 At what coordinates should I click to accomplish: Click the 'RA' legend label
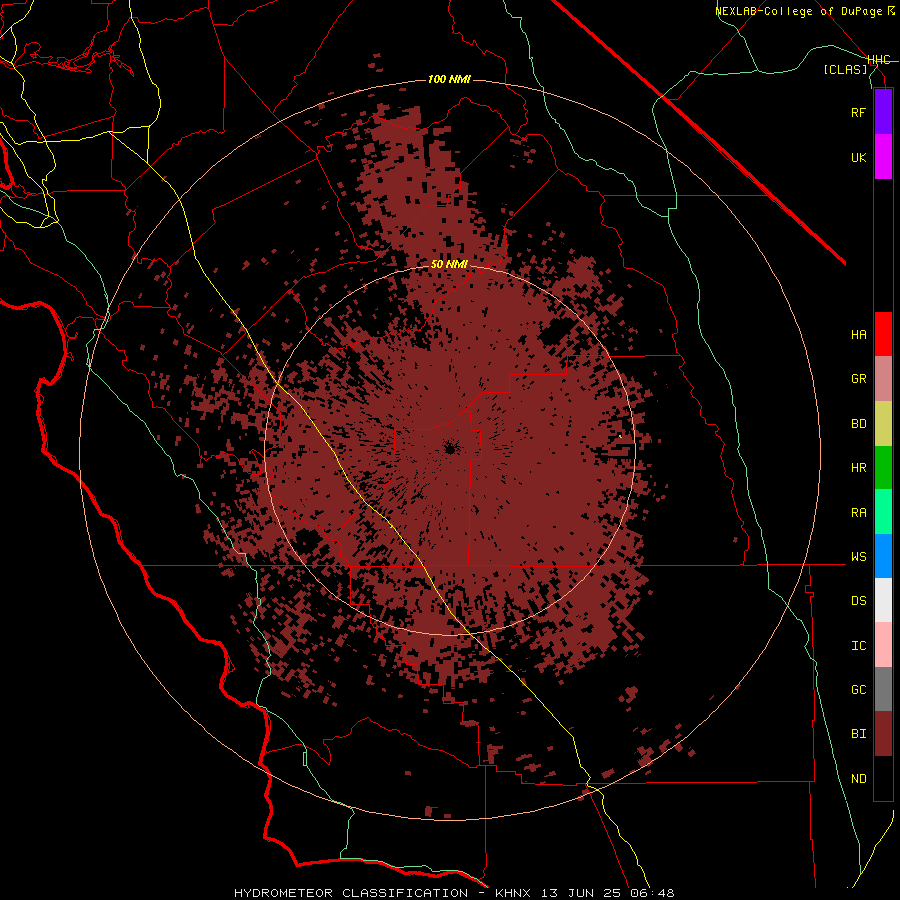859,513
